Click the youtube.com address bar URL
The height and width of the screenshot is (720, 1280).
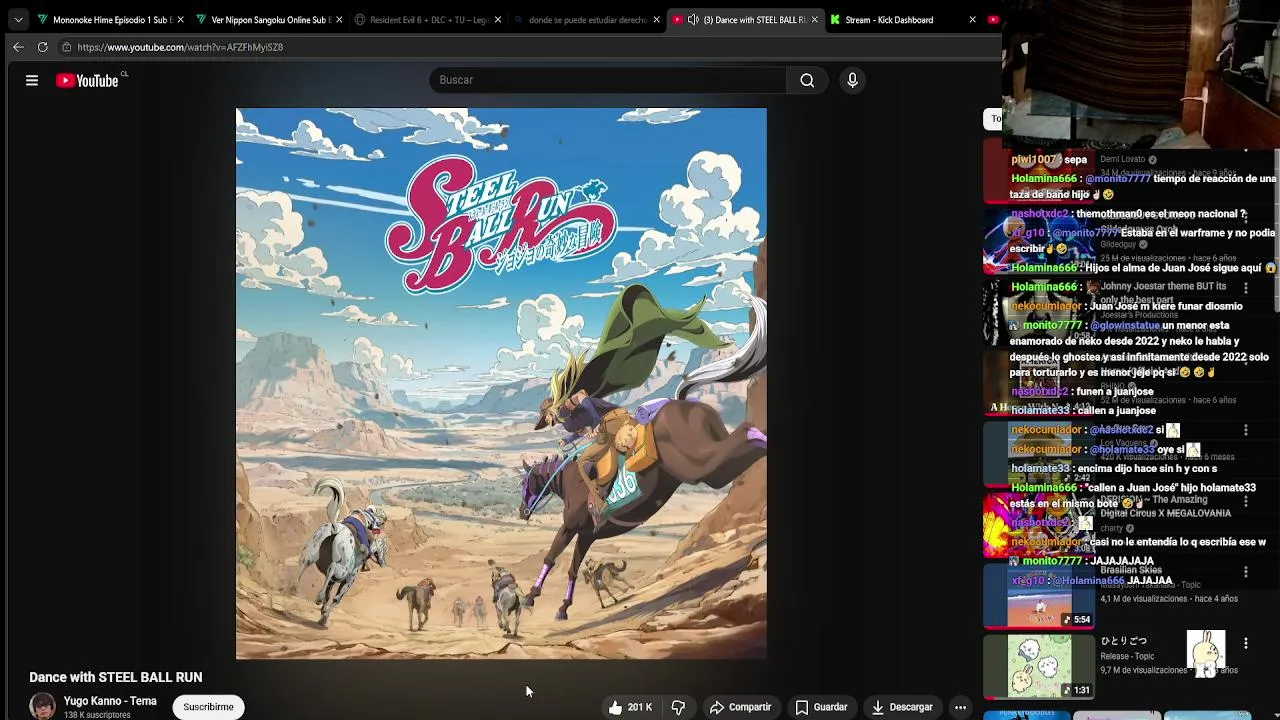[180, 47]
